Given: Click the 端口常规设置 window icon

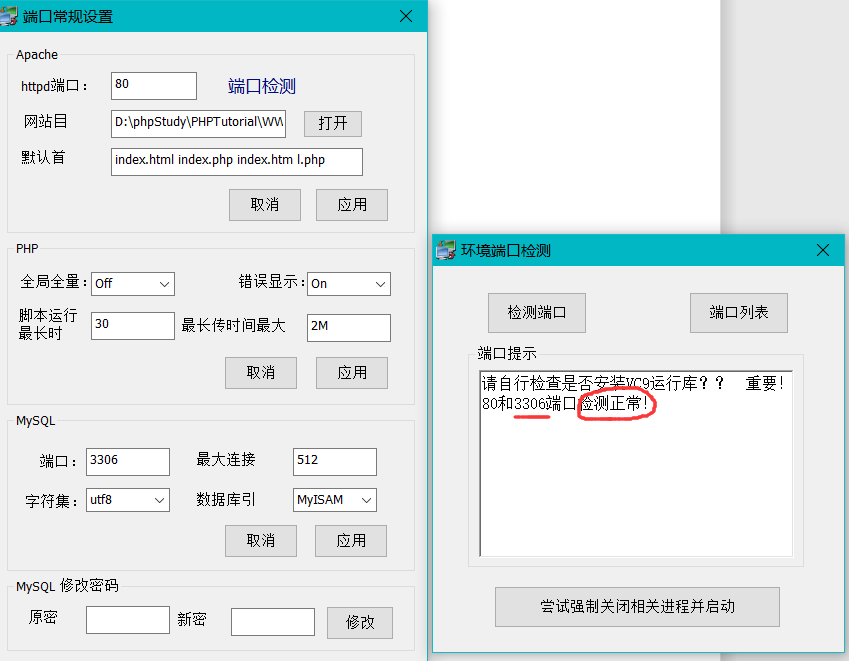Looking at the screenshot, I should pos(16,16).
